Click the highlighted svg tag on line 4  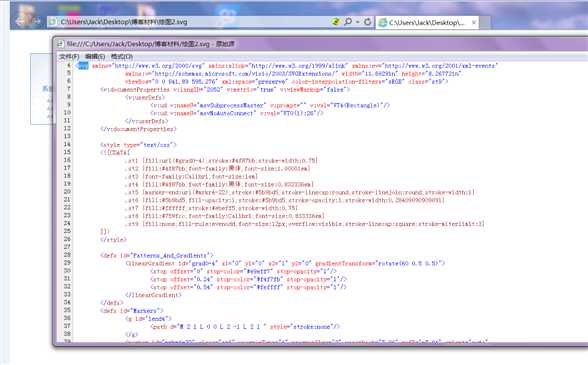(x=83, y=66)
